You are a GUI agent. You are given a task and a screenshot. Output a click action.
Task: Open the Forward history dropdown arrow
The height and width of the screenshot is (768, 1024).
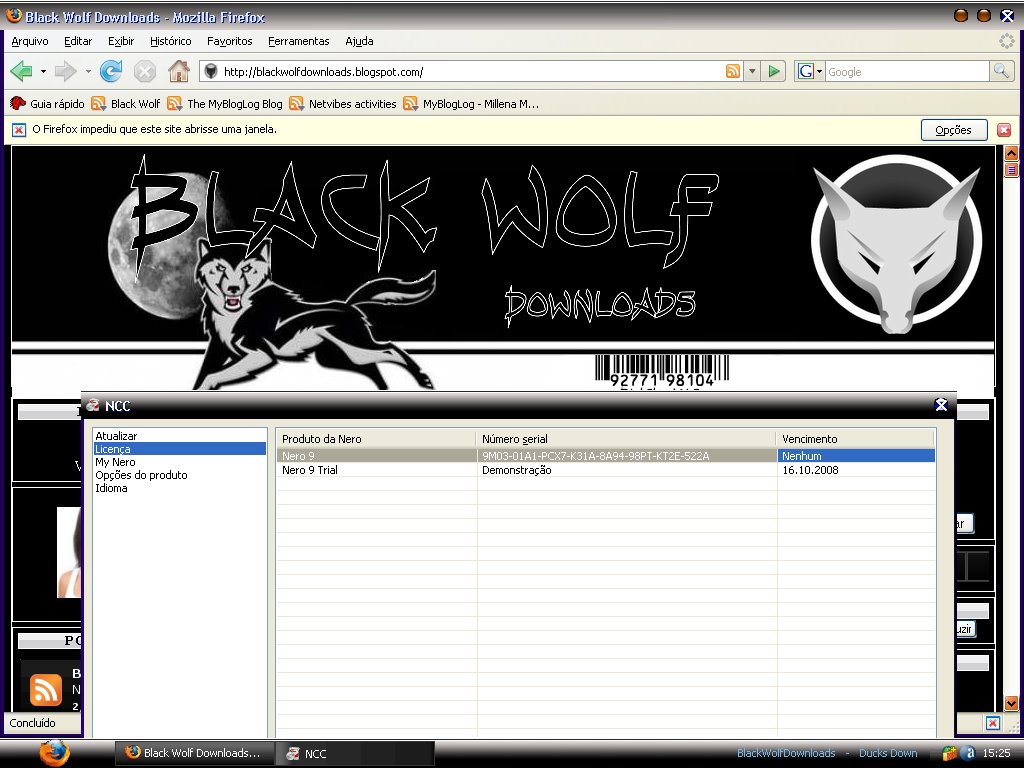point(88,71)
